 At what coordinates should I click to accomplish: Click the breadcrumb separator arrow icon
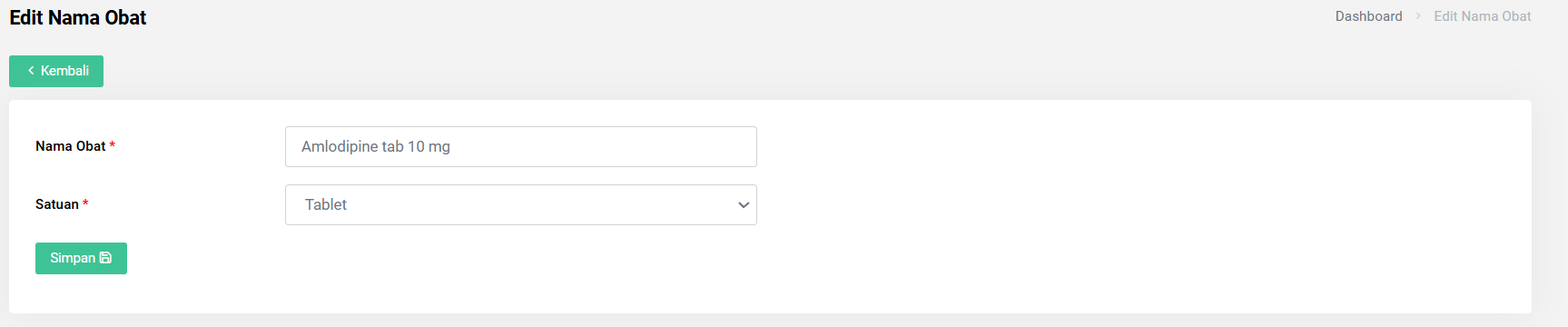pyautogui.click(x=1418, y=16)
